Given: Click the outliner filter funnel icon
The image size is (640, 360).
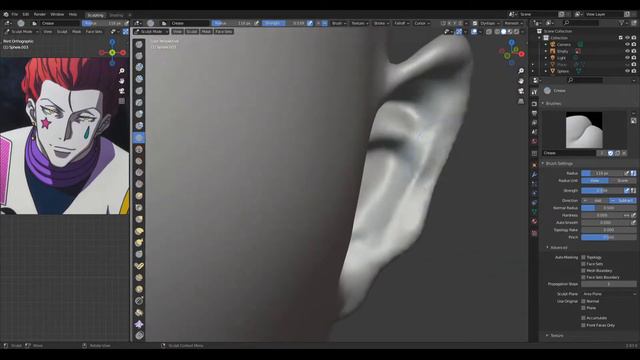Looking at the screenshot, I should (621, 23).
